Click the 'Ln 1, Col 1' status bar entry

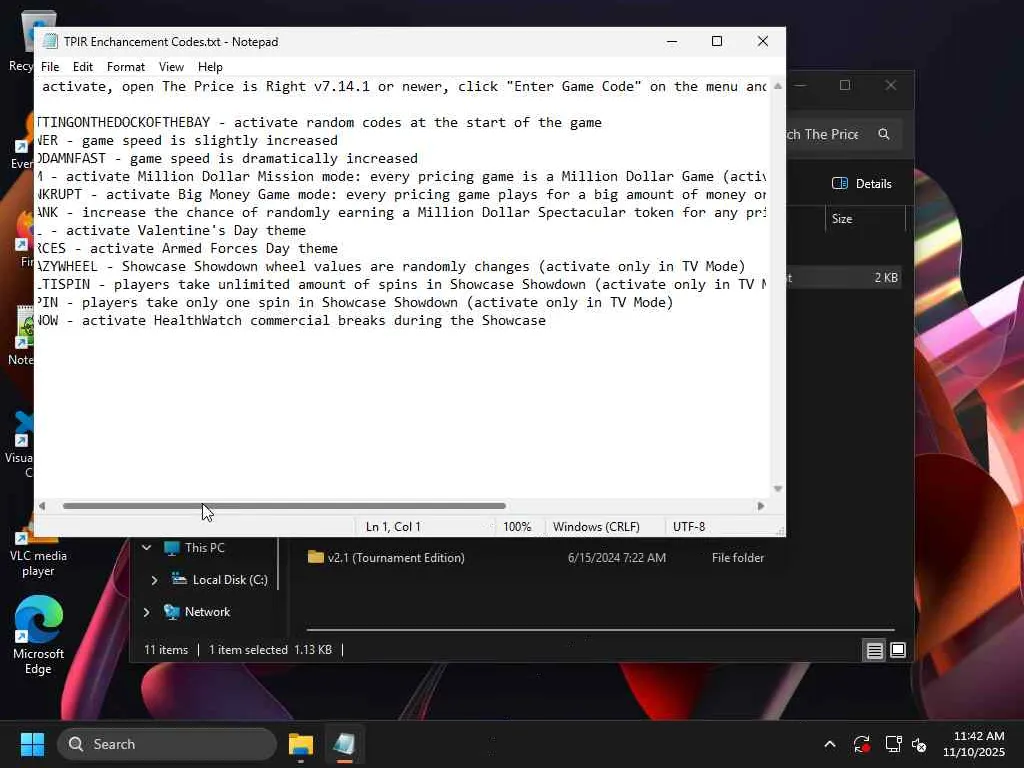(x=393, y=526)
